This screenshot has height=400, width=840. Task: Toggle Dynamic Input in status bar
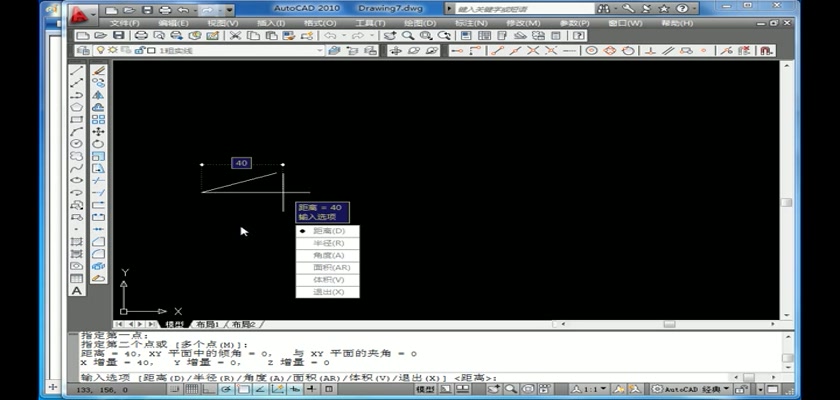pyautogui.click(x=294, y=389)
